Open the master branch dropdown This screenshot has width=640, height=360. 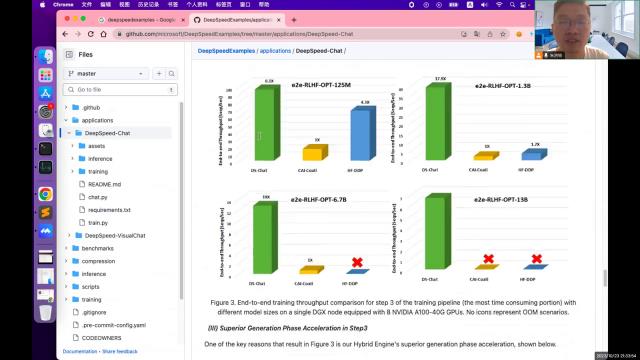[x=106, y=73]
